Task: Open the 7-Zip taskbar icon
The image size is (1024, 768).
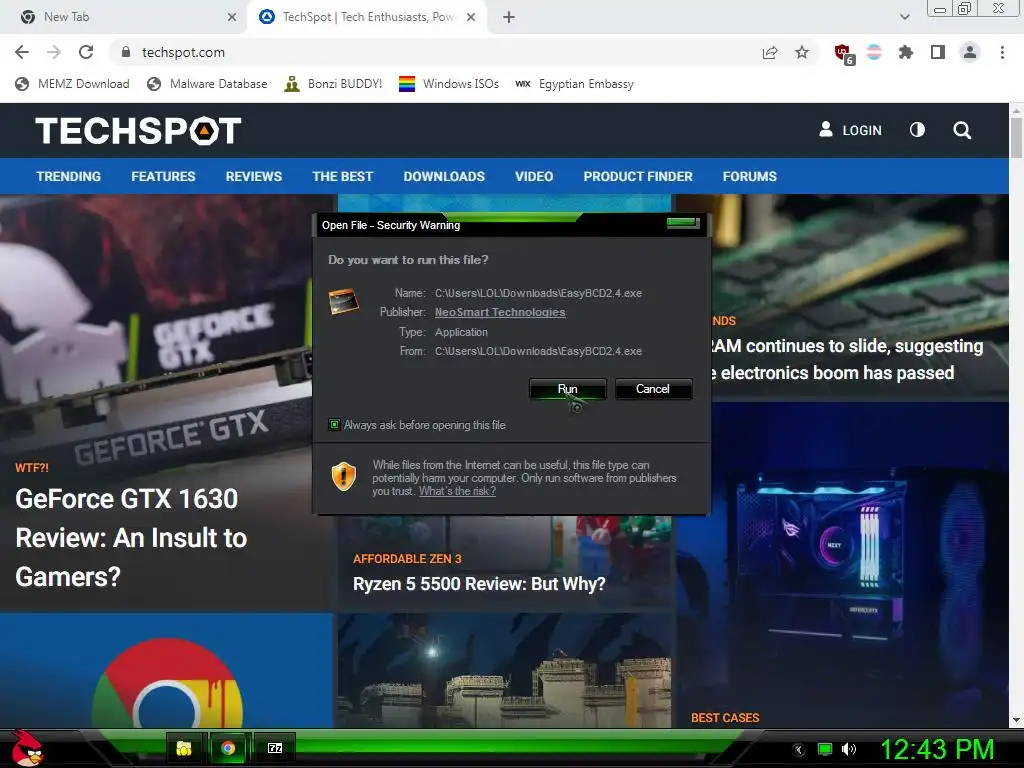Action: point(275,748)
